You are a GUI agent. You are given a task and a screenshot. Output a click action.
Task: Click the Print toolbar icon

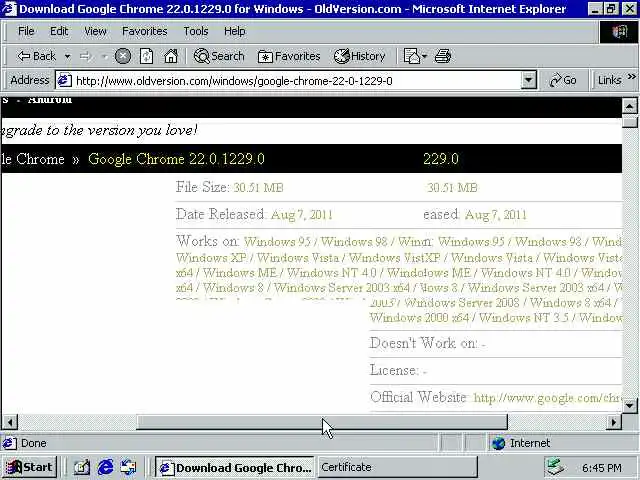tap(443, 56)
